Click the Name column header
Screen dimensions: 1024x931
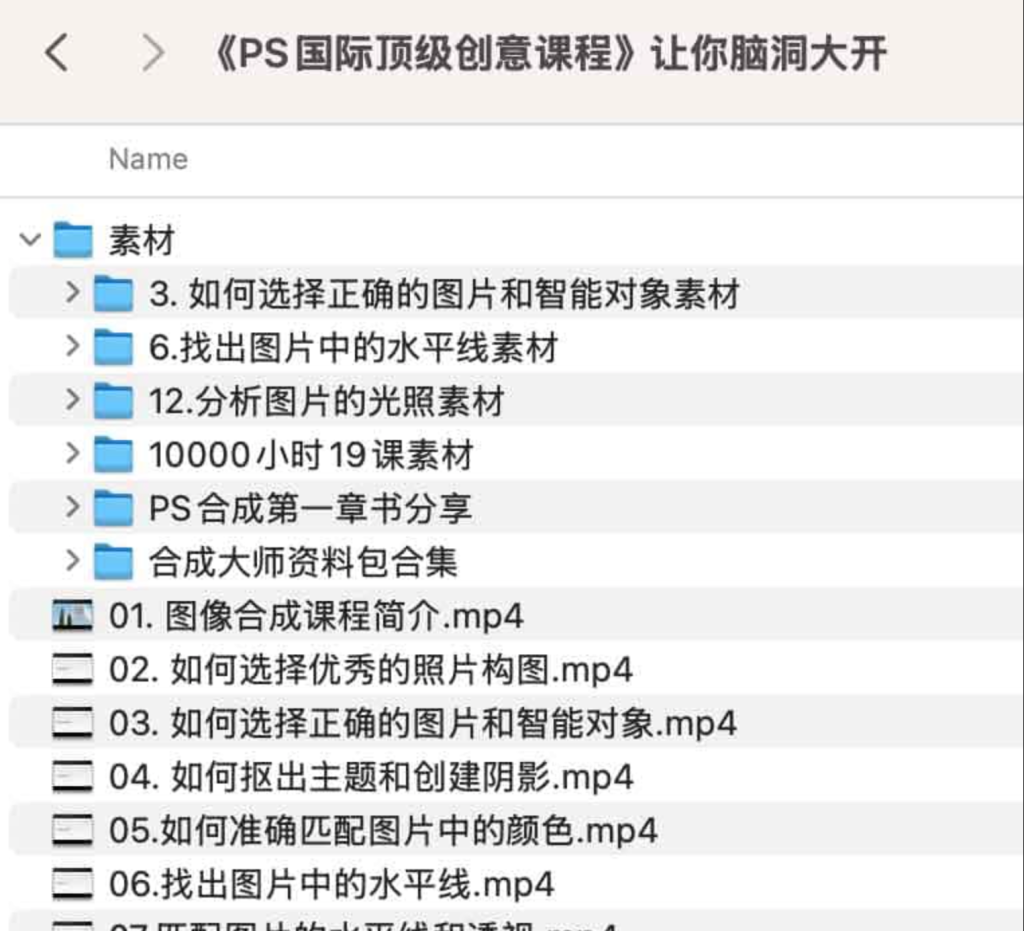coord(147,158)
